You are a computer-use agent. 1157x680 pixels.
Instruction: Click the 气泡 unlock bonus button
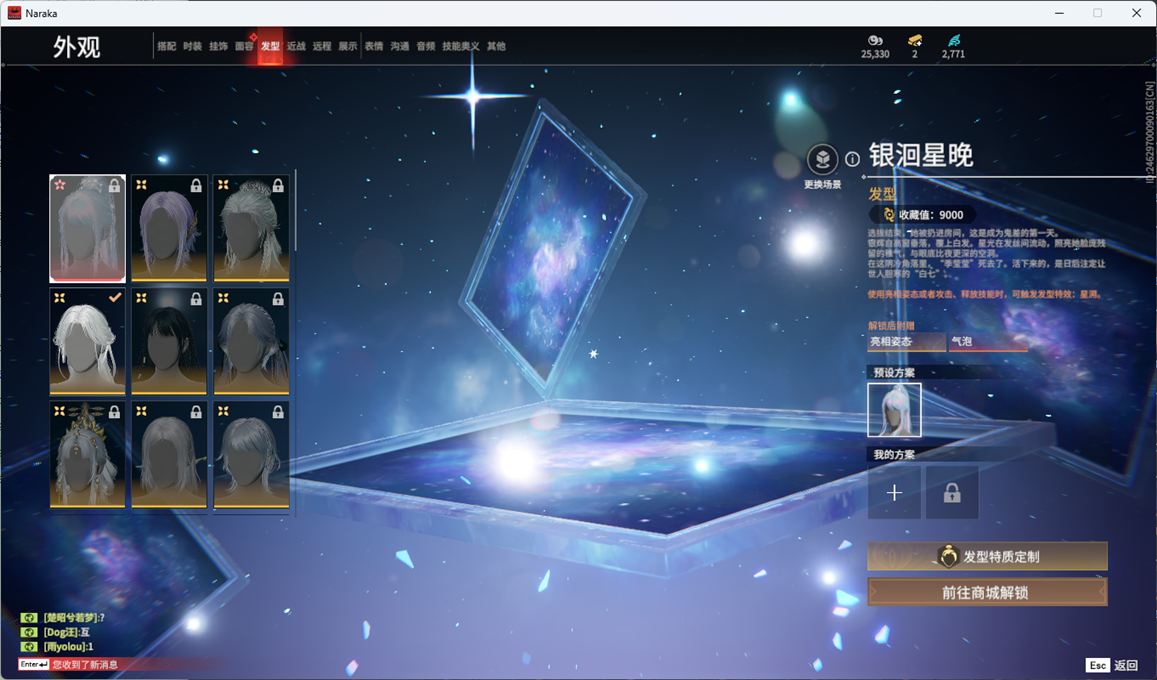988,342
